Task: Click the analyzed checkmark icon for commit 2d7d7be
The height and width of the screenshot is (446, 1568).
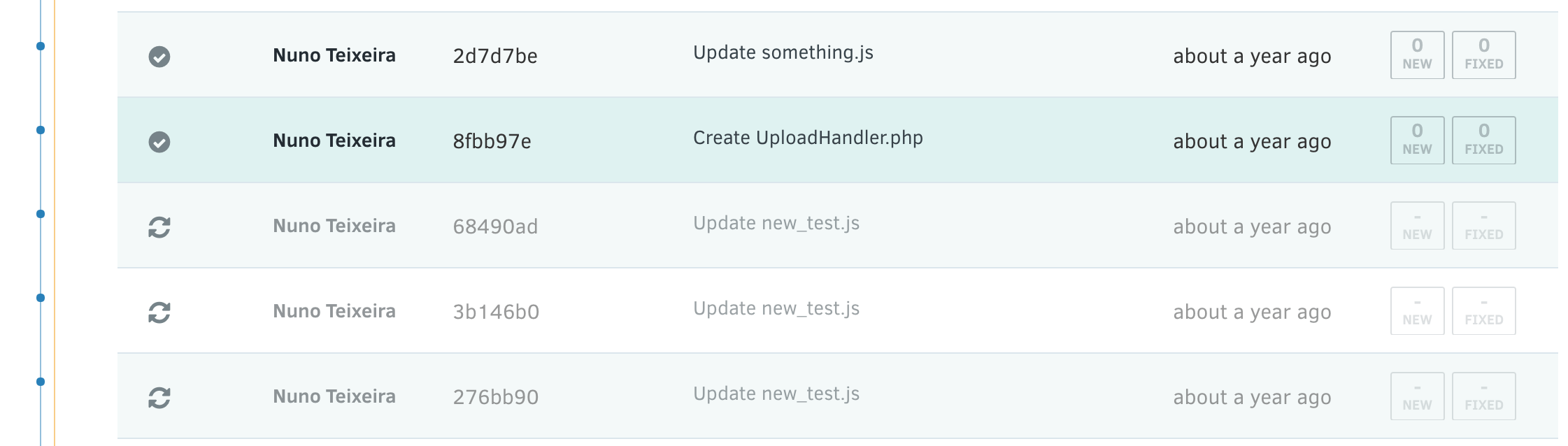Action: pyautogui.click(x=159, y=57)
